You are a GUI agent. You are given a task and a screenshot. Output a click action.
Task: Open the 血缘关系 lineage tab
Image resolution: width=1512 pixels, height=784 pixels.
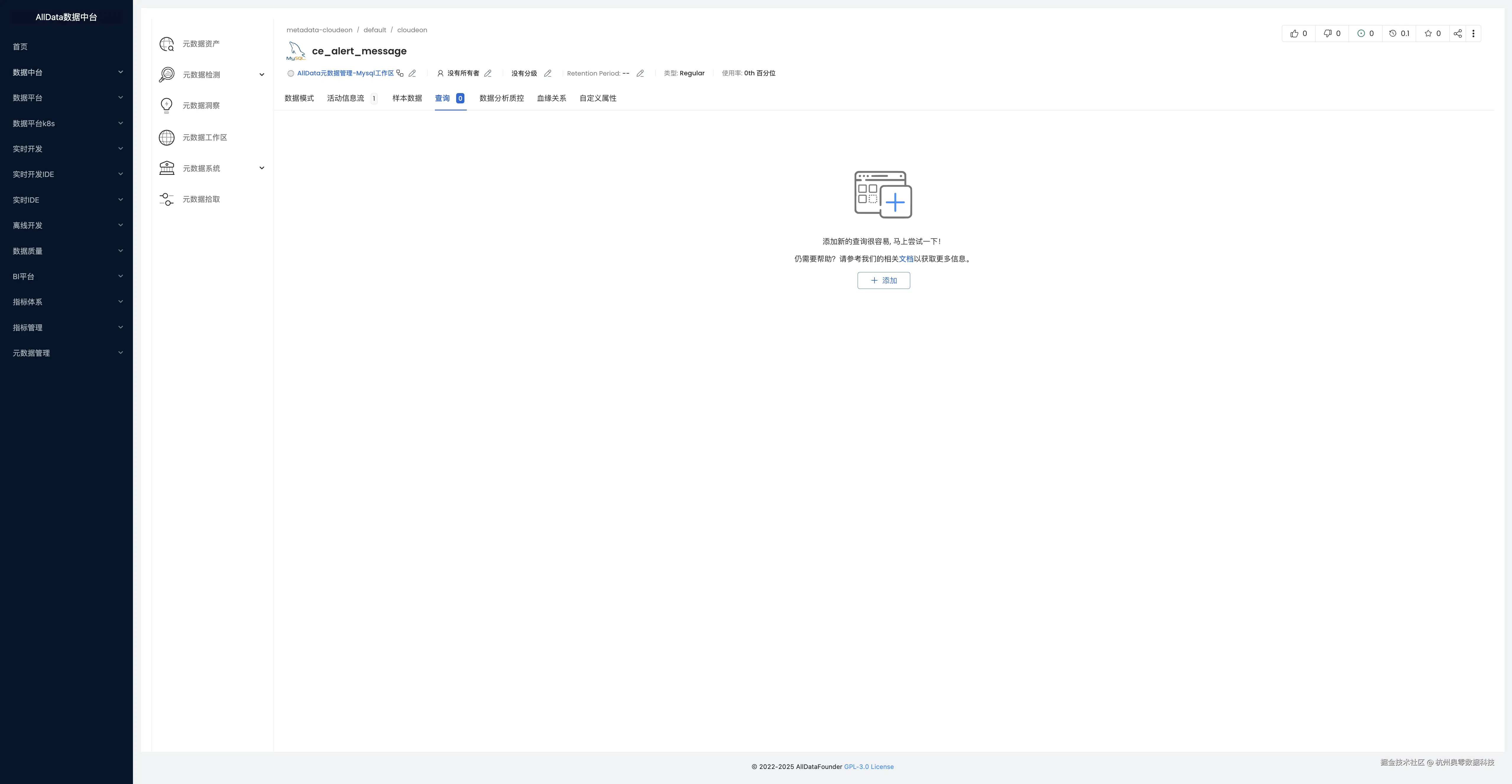tap(551, 98)
